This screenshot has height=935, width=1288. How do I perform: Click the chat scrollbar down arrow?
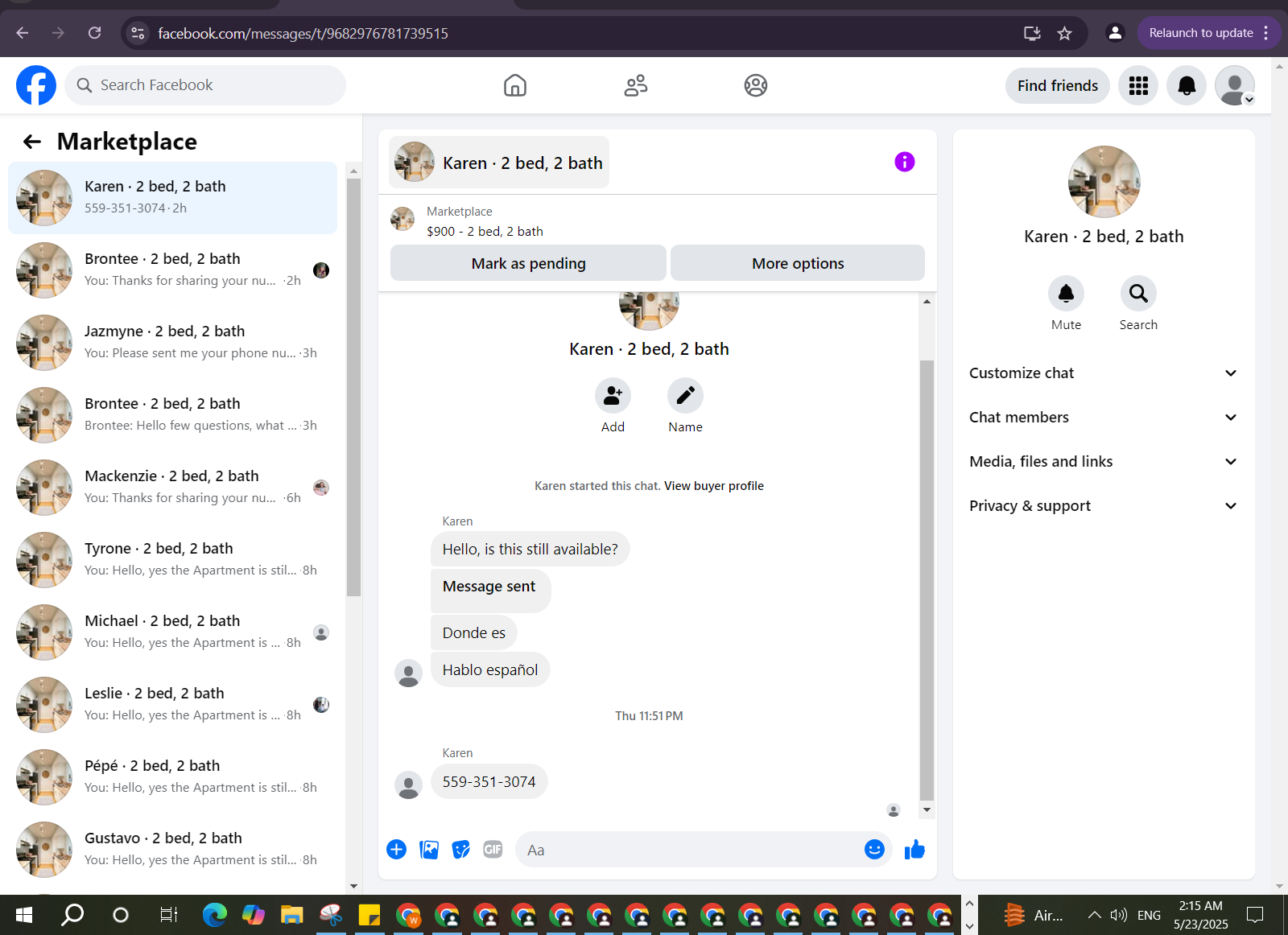927,810
